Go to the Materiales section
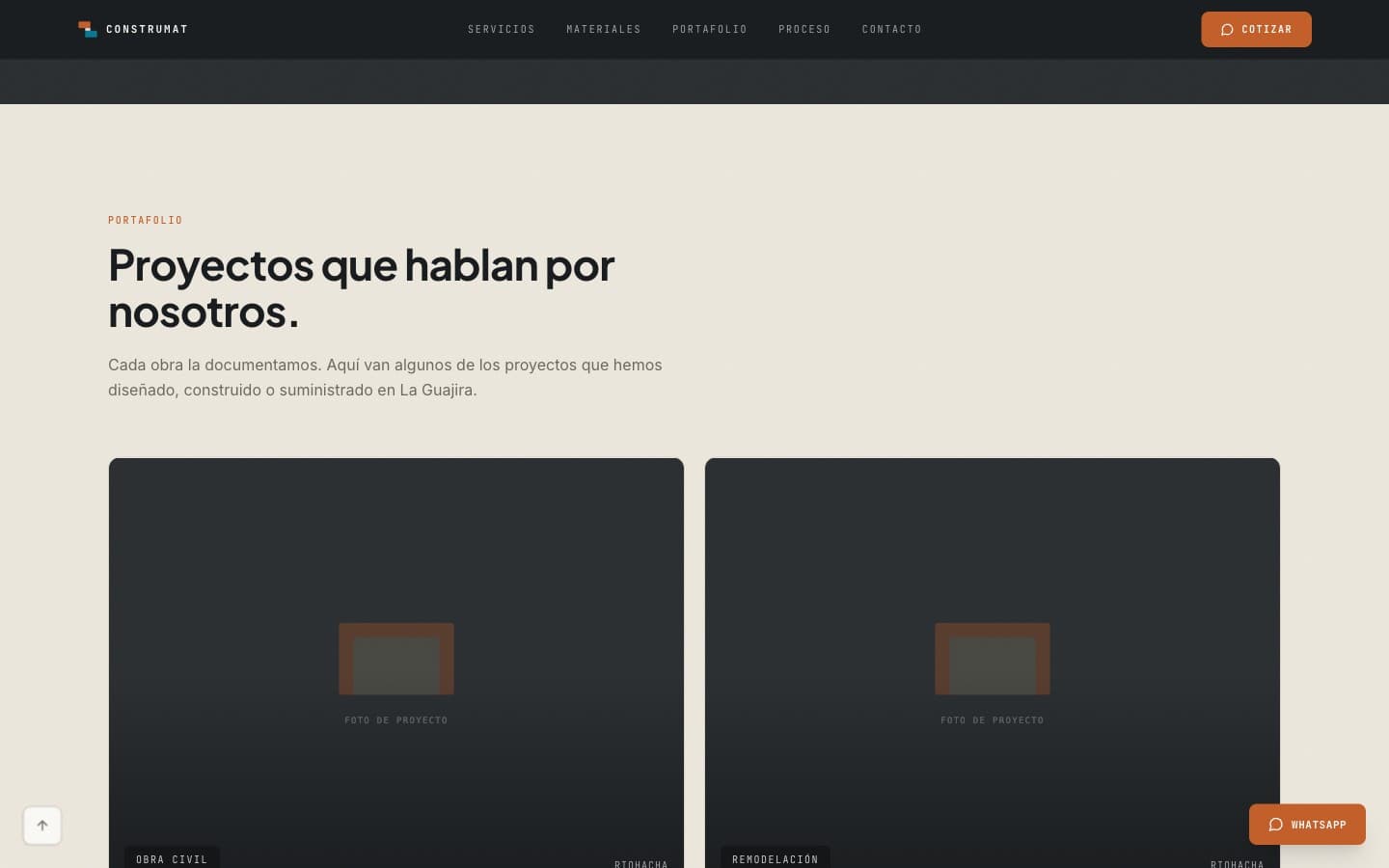Image resolution: width=1389 pixels, height=868 pixels. pos(604,29)
